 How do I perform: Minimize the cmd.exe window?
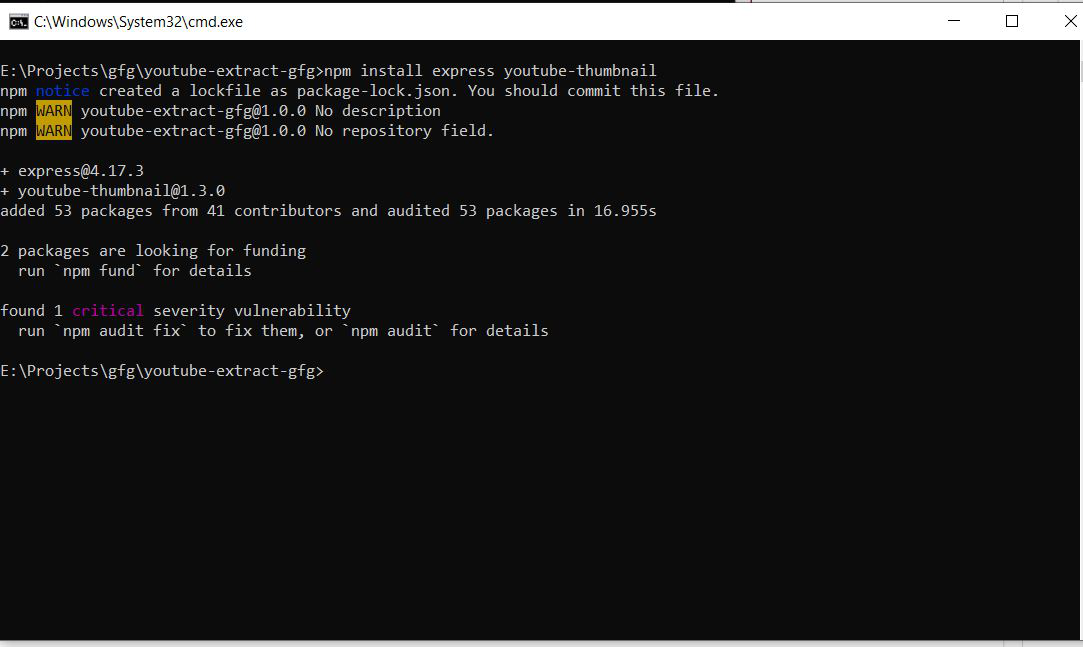[x=954, y=21]
